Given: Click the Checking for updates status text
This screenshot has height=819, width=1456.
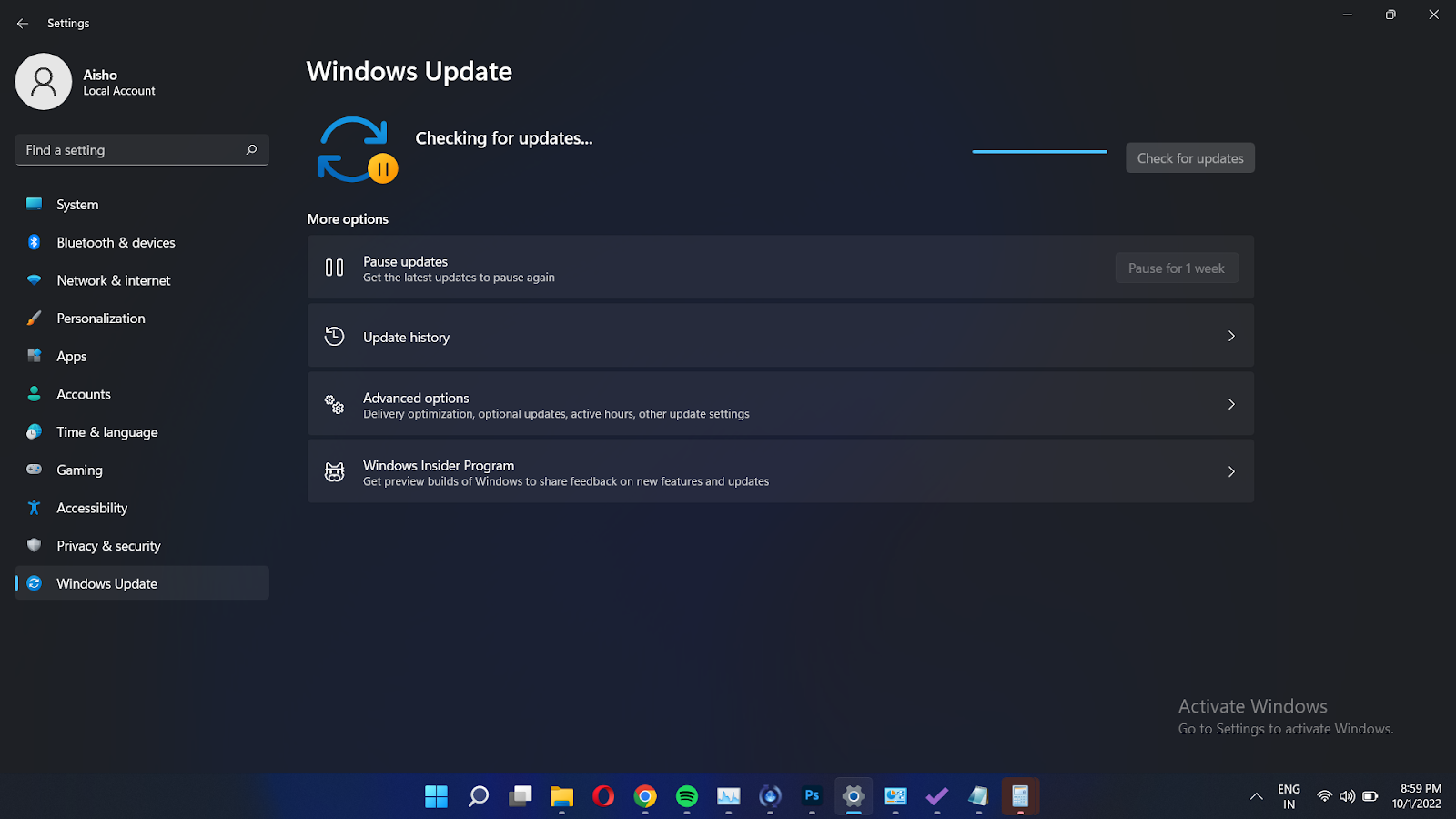Looking at the screenshot, I should (x=504, y=138).
